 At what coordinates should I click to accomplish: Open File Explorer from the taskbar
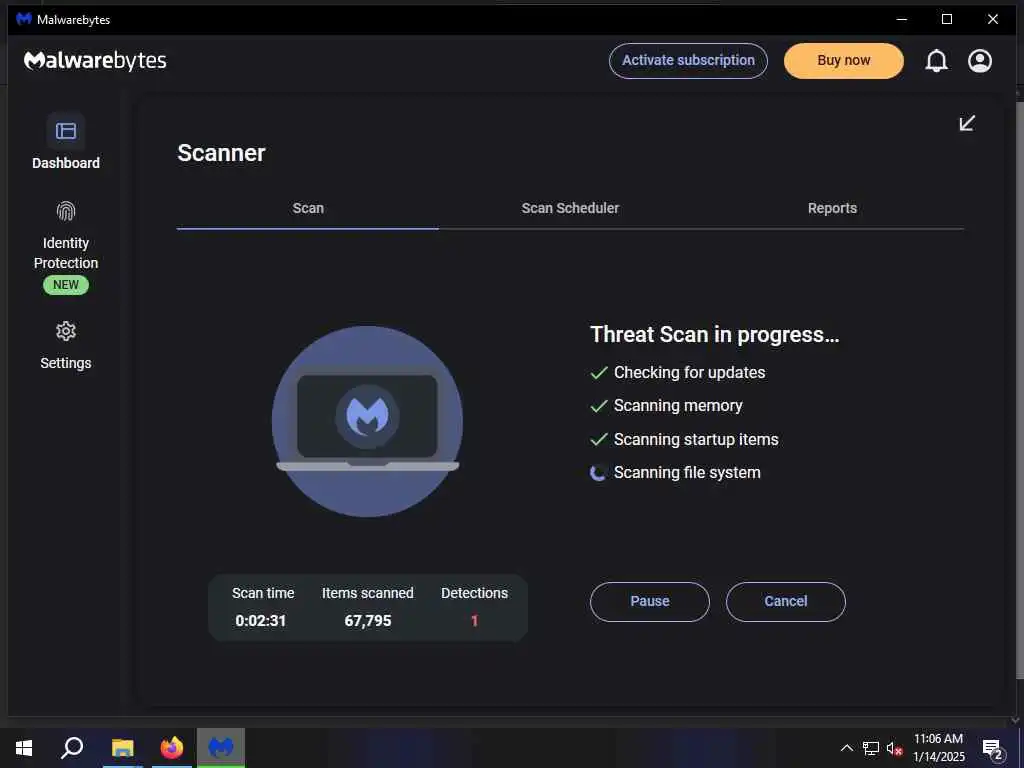123,748
